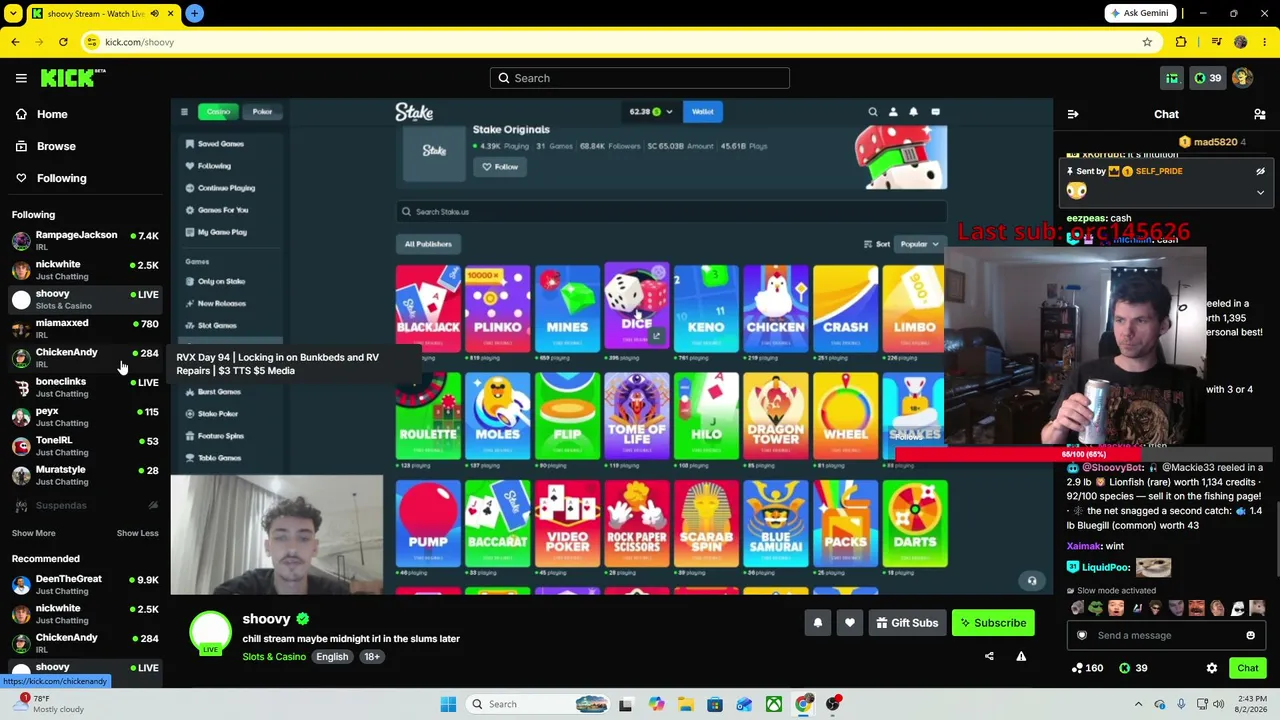Open the Slots & Casino category link
Screen dimensions: 1280x720
274,657
